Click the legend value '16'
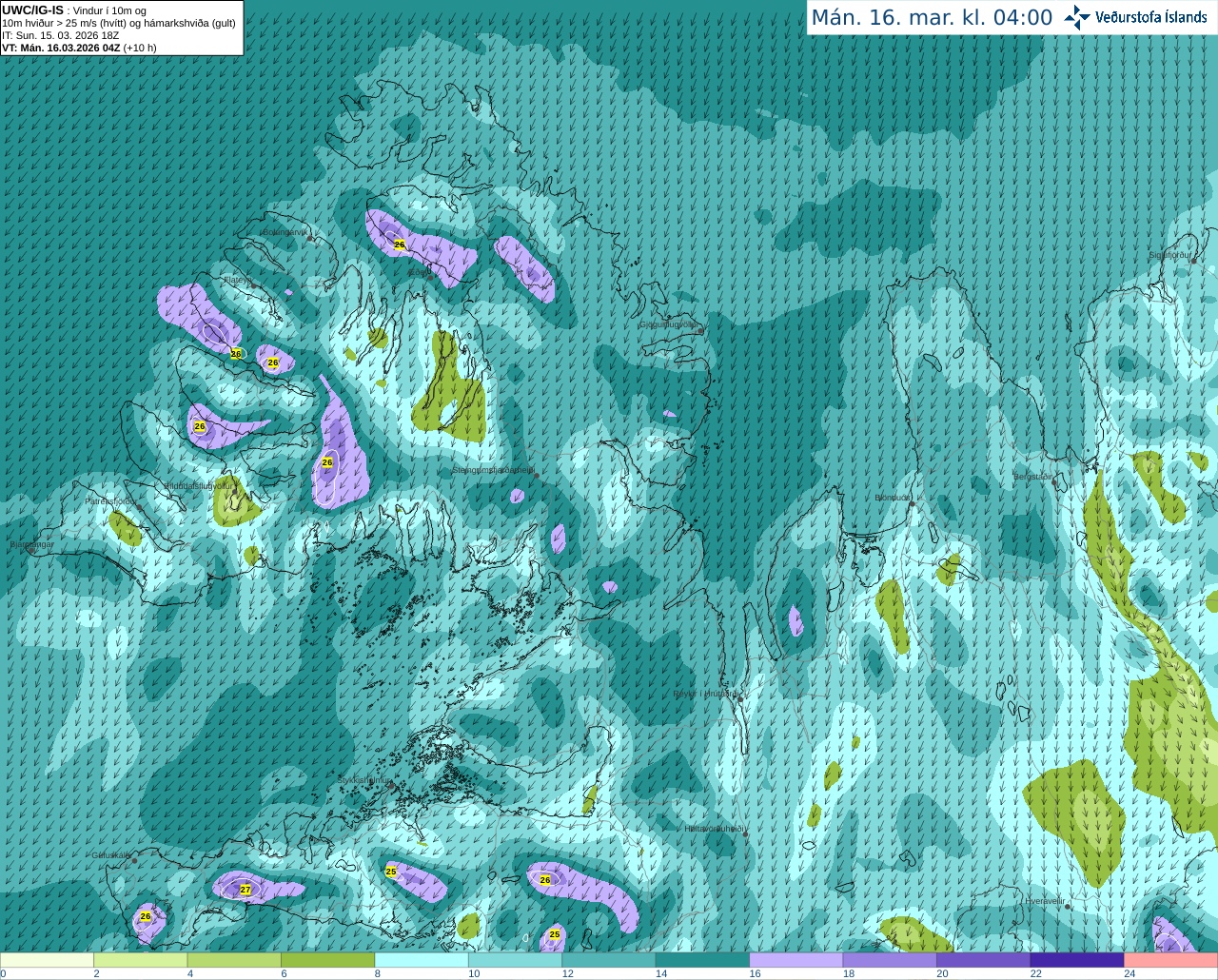Viewport: 1218px width, 980px height. pos(755,973)
